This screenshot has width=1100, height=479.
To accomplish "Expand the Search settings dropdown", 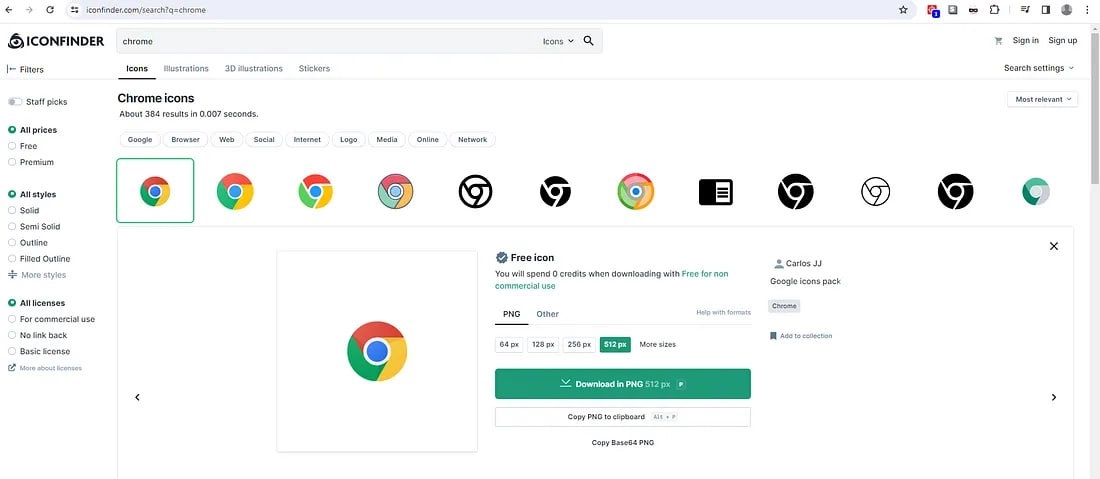I will 1039,68.
